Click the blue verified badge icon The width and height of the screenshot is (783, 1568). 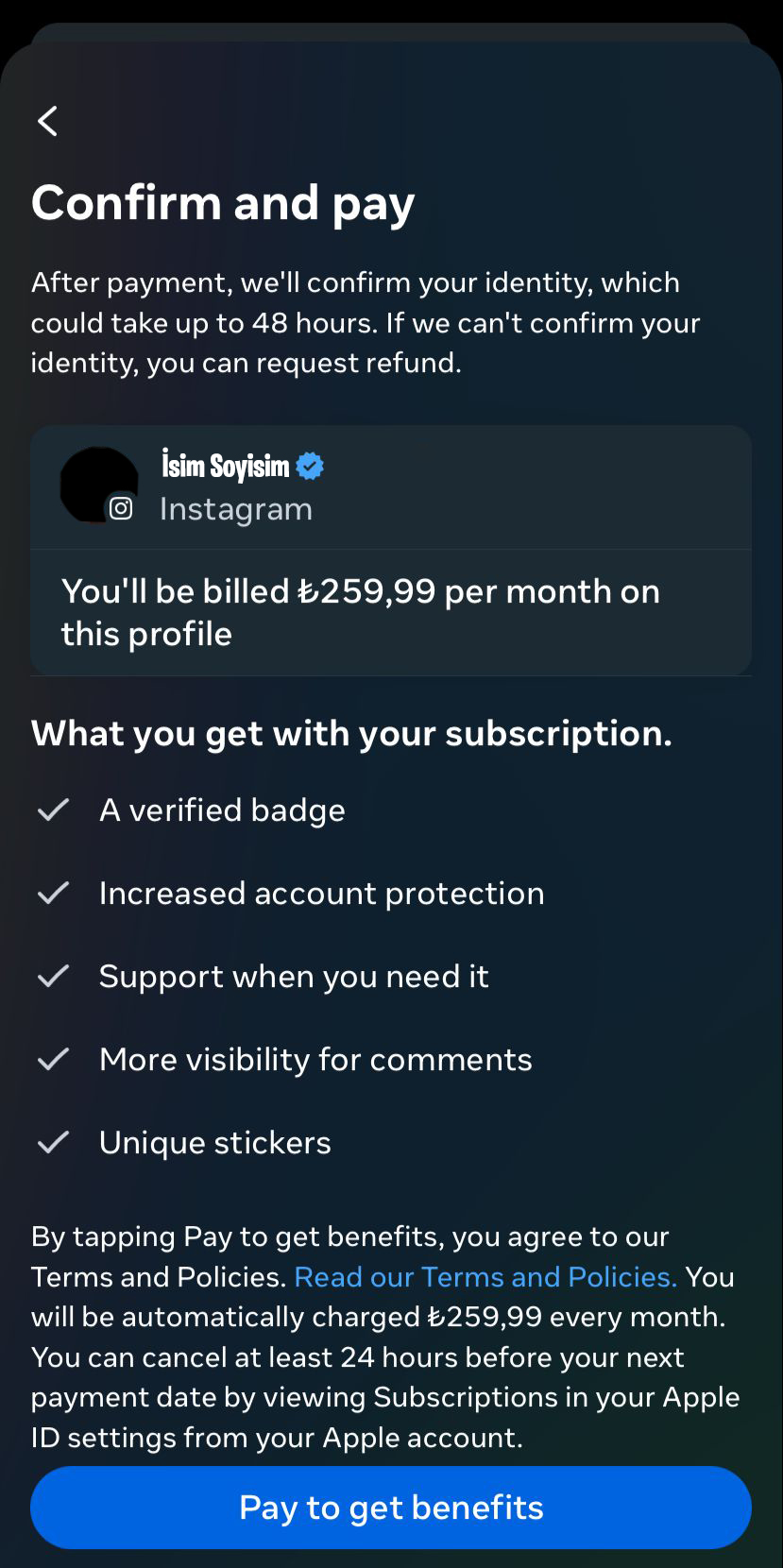pos(310,466)
